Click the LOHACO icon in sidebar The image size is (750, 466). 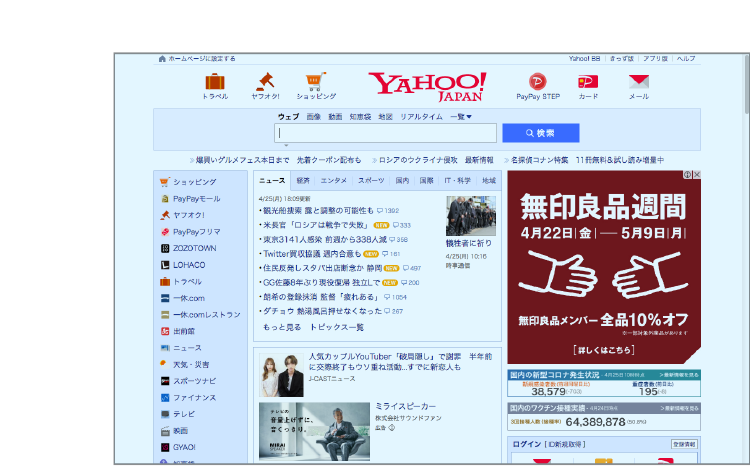click(165, 265)
